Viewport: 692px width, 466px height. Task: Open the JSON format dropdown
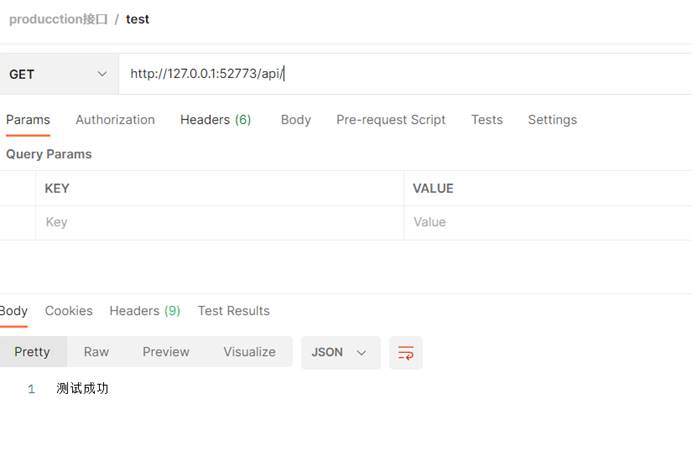(x=340, y=353)
